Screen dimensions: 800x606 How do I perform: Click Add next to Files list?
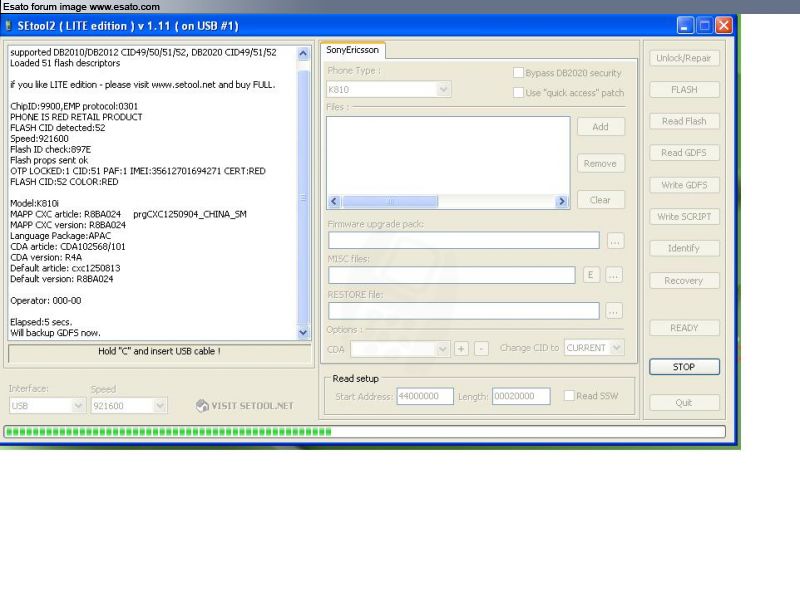(x=601, y=127)
